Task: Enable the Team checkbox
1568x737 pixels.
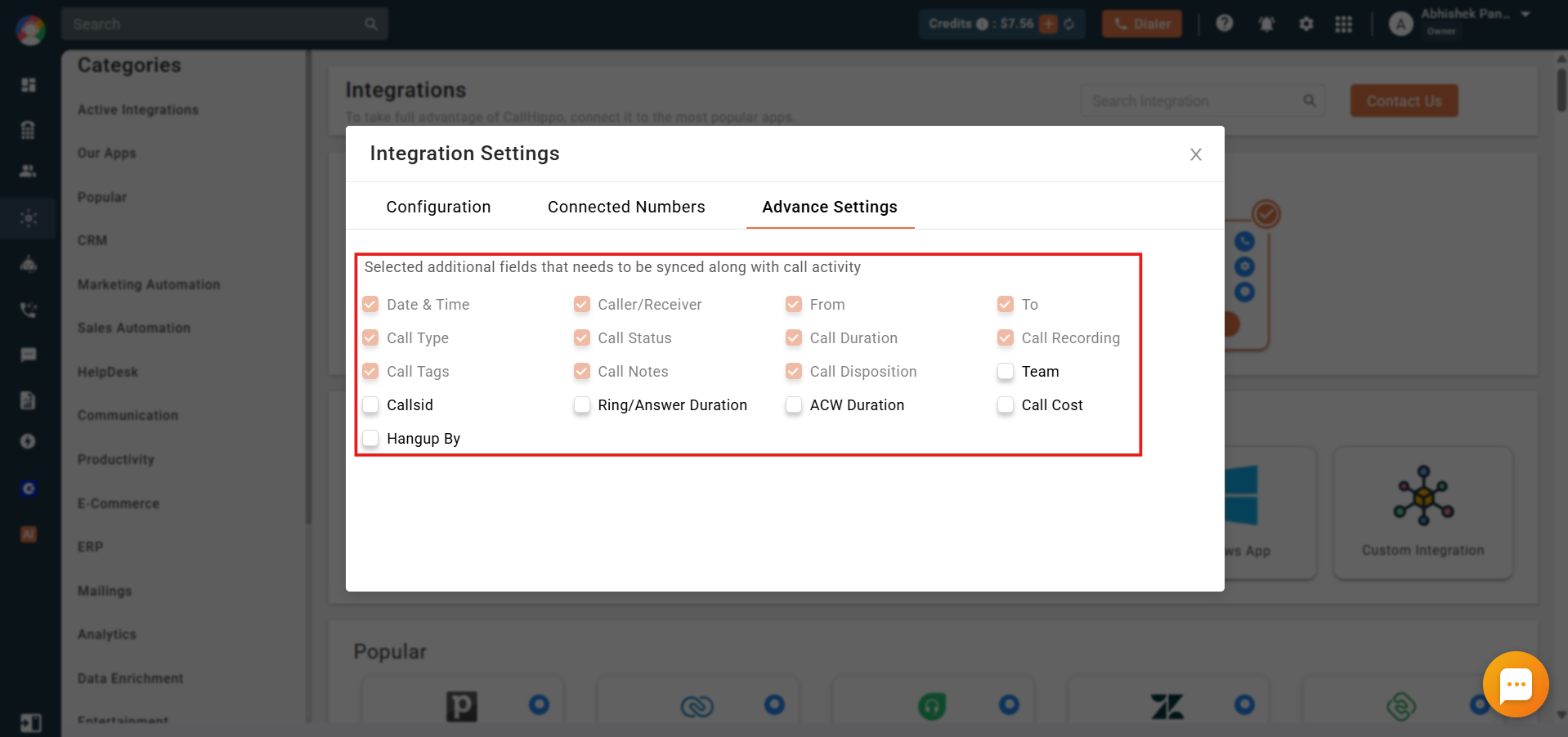Action: click(1006, 372)
